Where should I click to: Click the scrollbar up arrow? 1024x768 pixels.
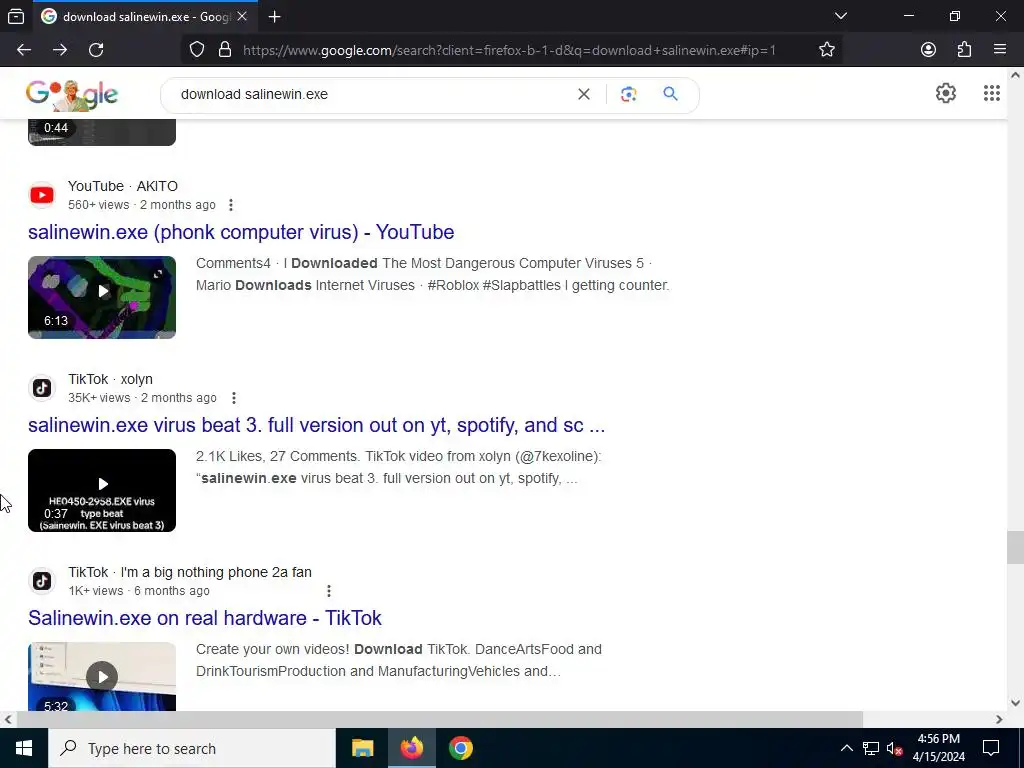point(1015,75)
